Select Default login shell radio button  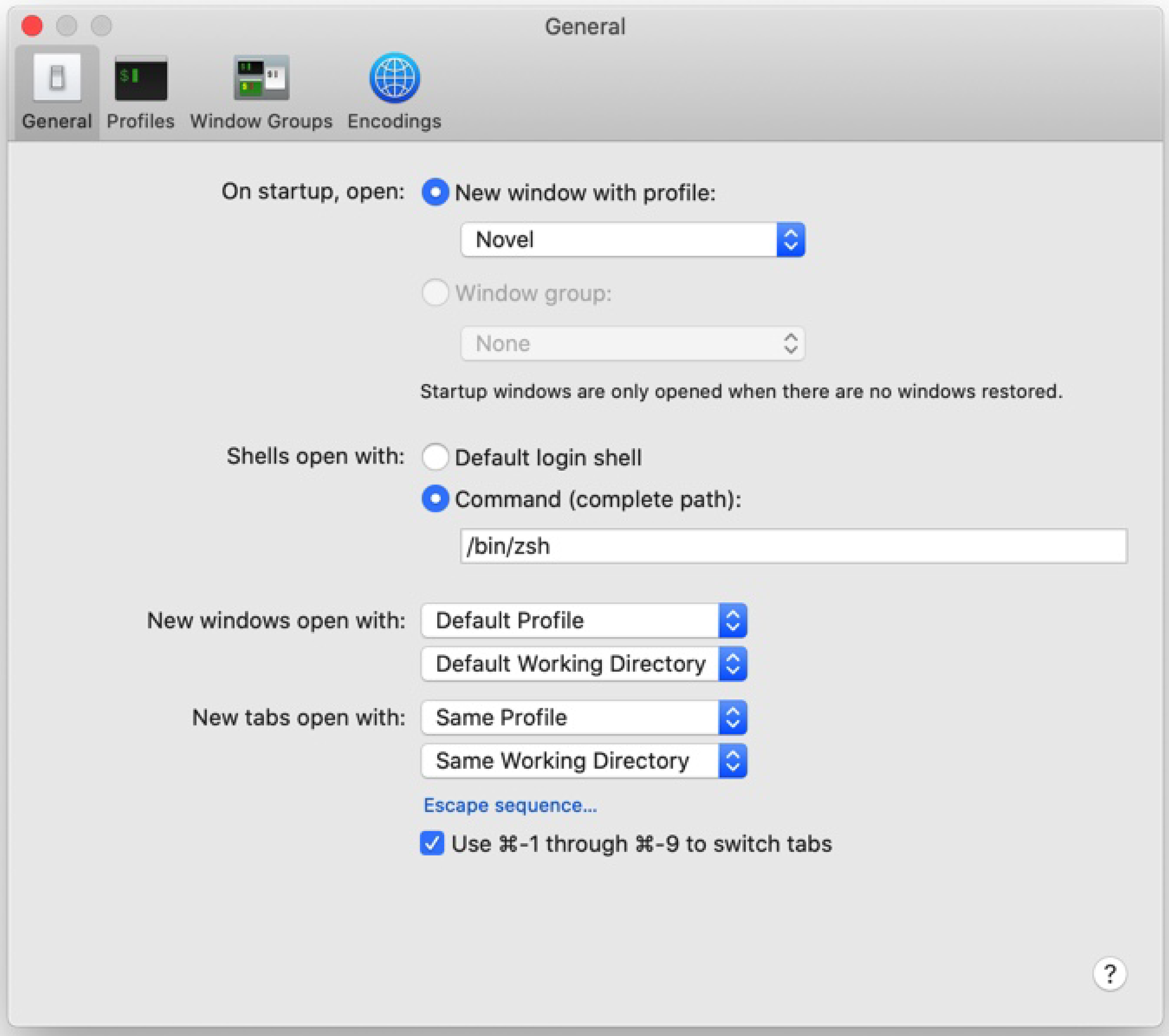coord(435,457)
